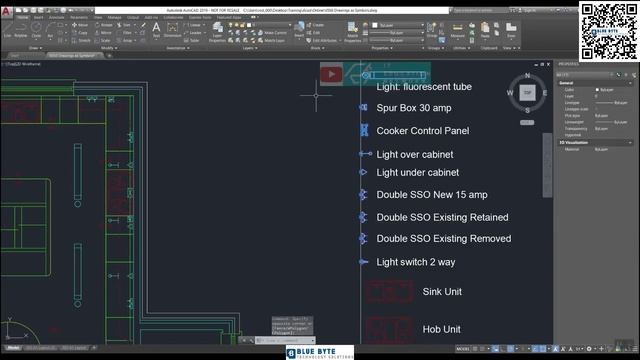This screenshot has width=640, height=360.
Task: Click Make Current layer tool
Action: click(272, 33)
